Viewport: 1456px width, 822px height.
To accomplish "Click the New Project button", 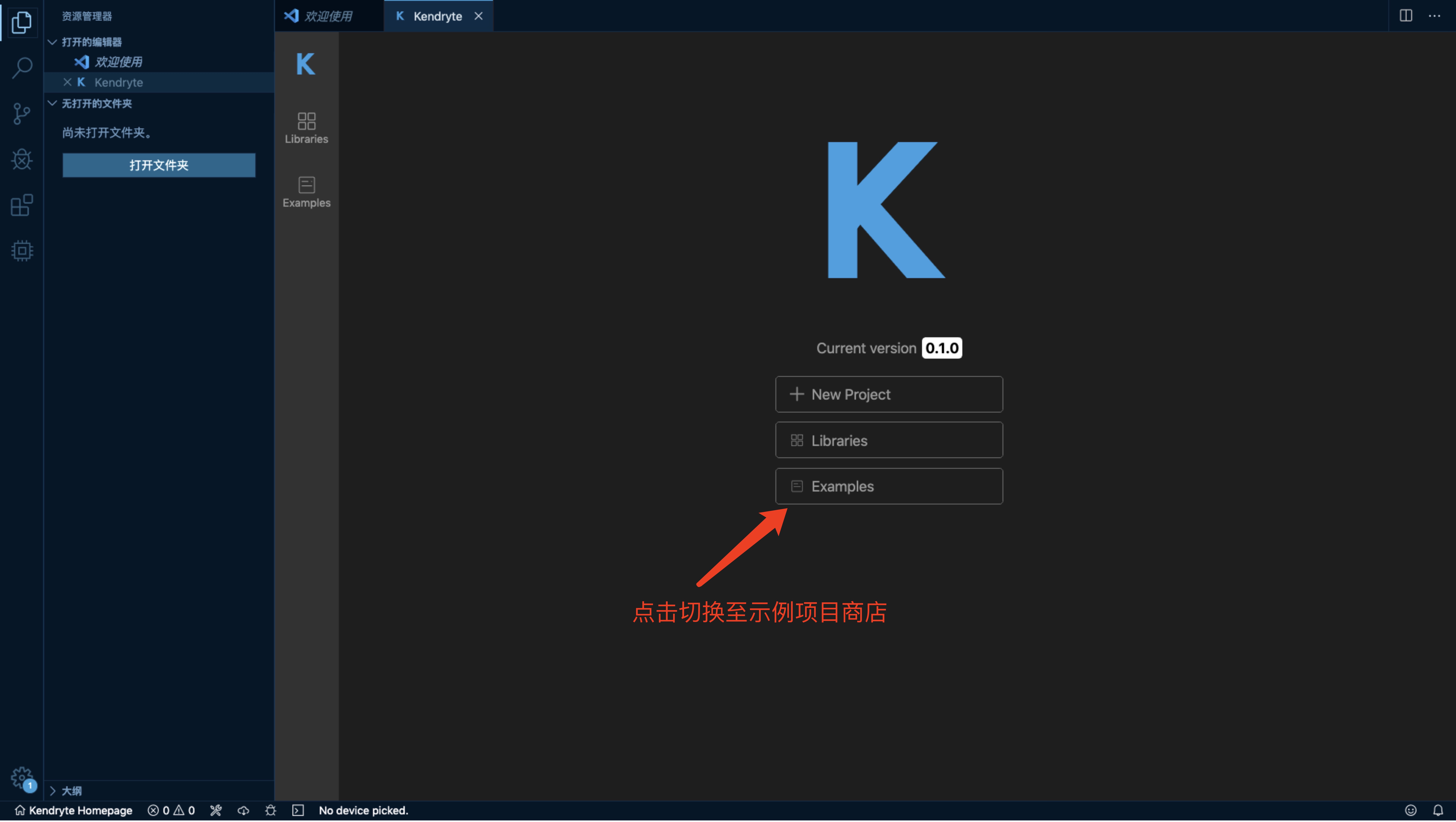I will point(888,394).
